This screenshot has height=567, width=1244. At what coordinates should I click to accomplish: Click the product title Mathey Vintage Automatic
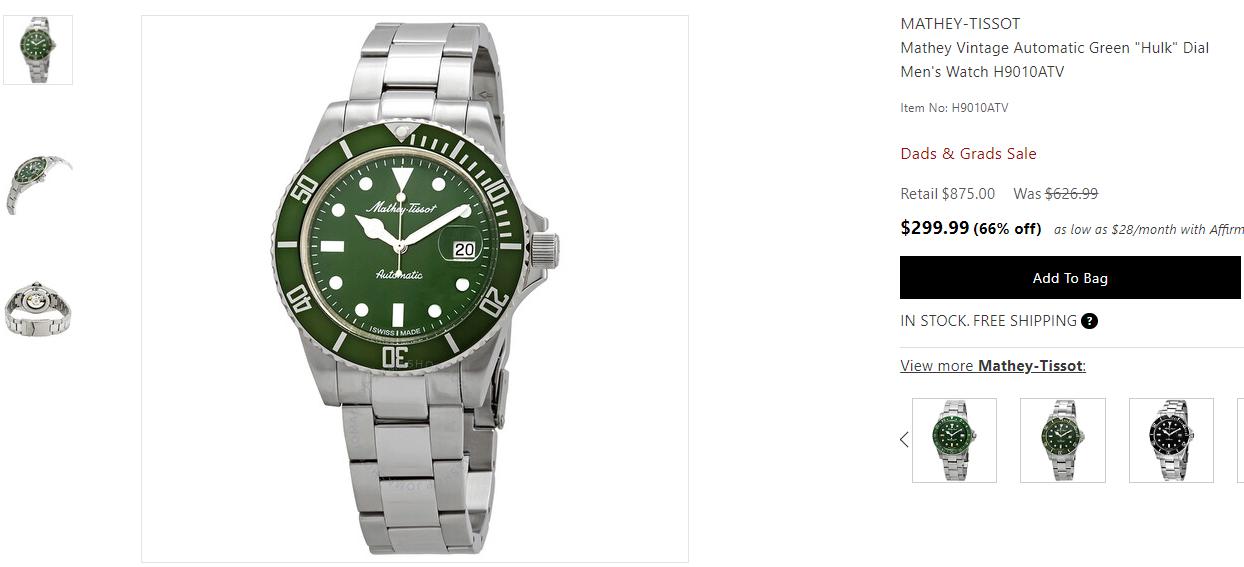pyautogui.click(x=1055, y=60)
